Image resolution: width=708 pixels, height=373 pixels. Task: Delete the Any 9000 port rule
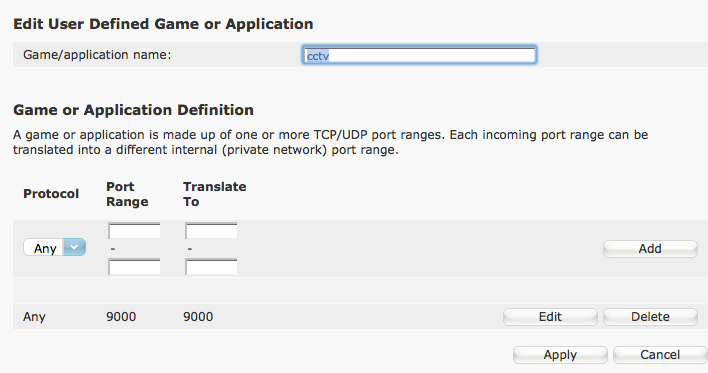coord(650,317)
